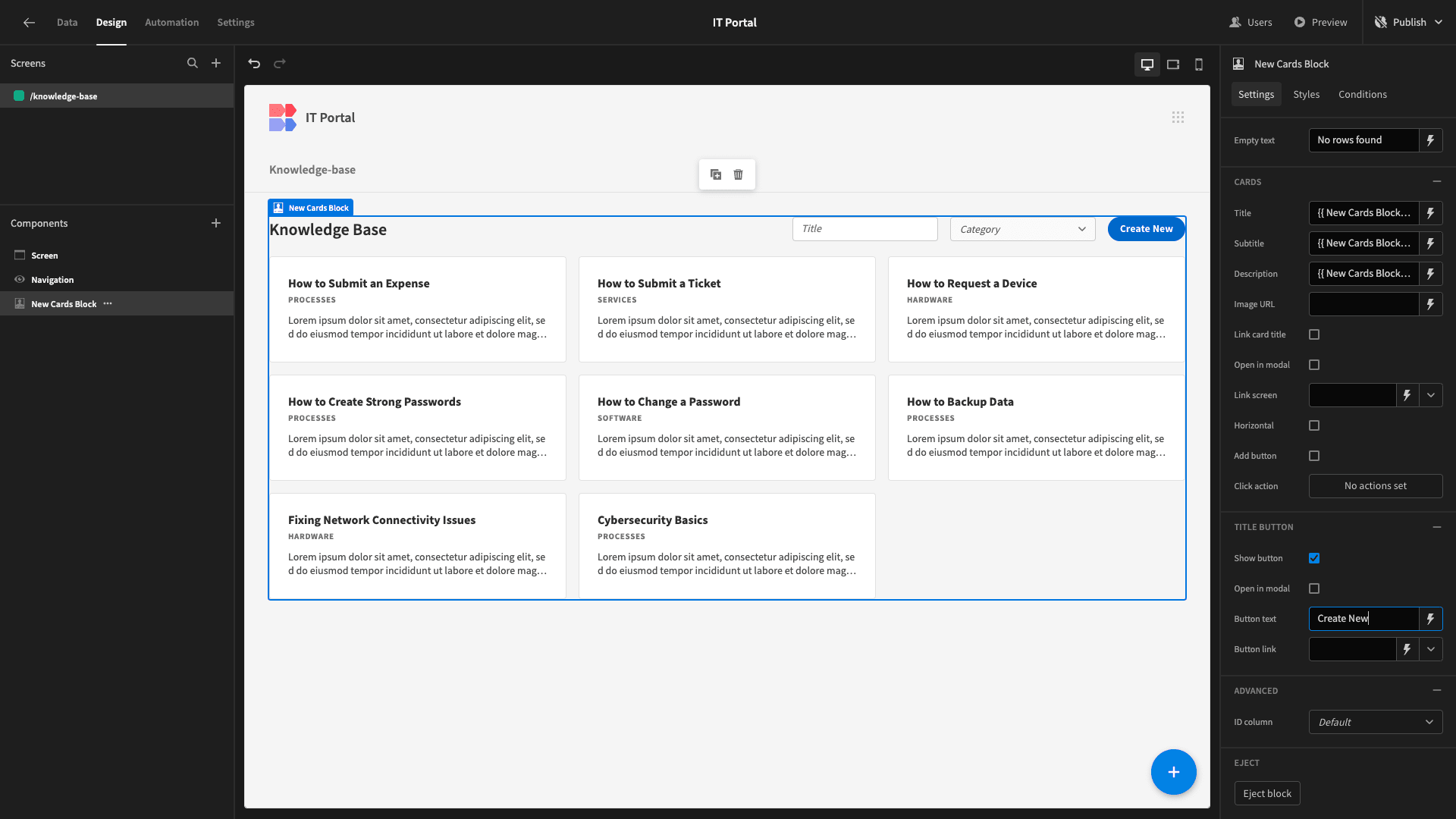Open bindings for Button text lightning
This screenshot has width=1456, height=819.
[1431, 619]
